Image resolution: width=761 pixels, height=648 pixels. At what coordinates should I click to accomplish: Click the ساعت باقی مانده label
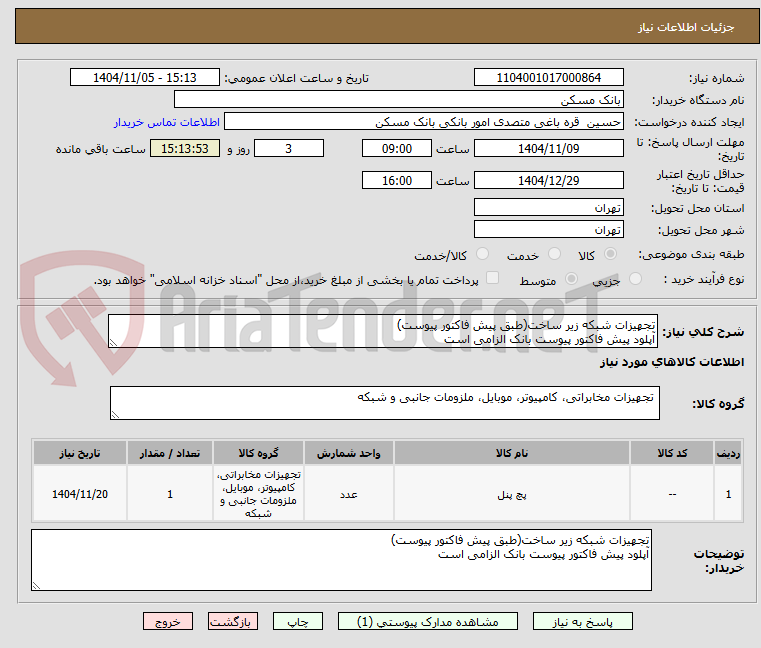click(x=100, y=149)
